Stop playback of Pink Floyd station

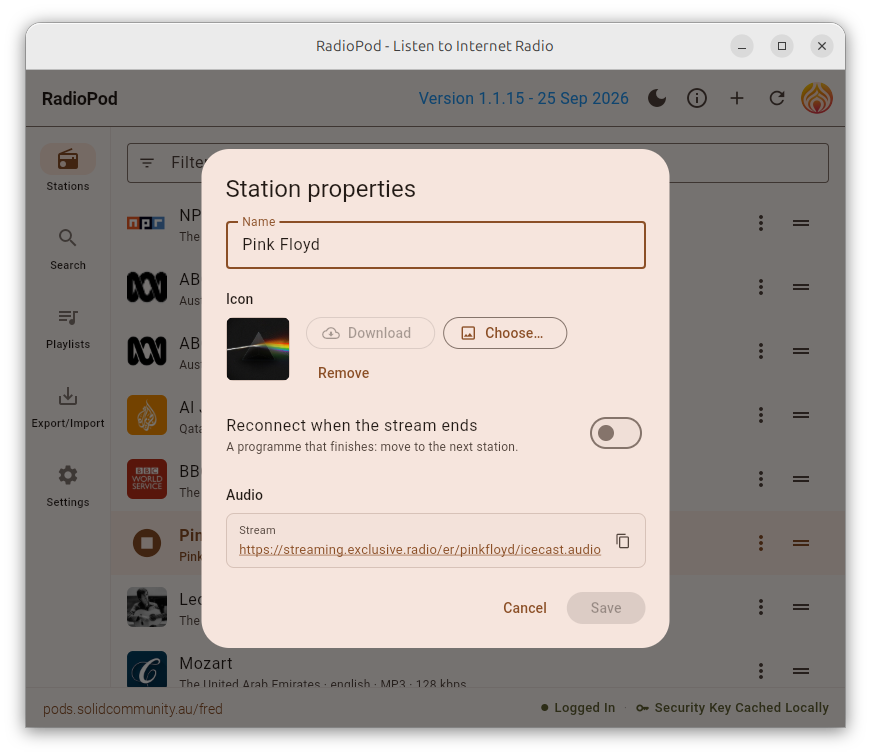point(147,543)
